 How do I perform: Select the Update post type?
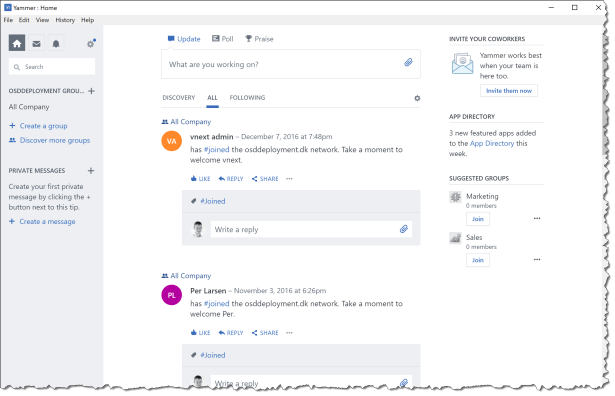click(184, 39)
